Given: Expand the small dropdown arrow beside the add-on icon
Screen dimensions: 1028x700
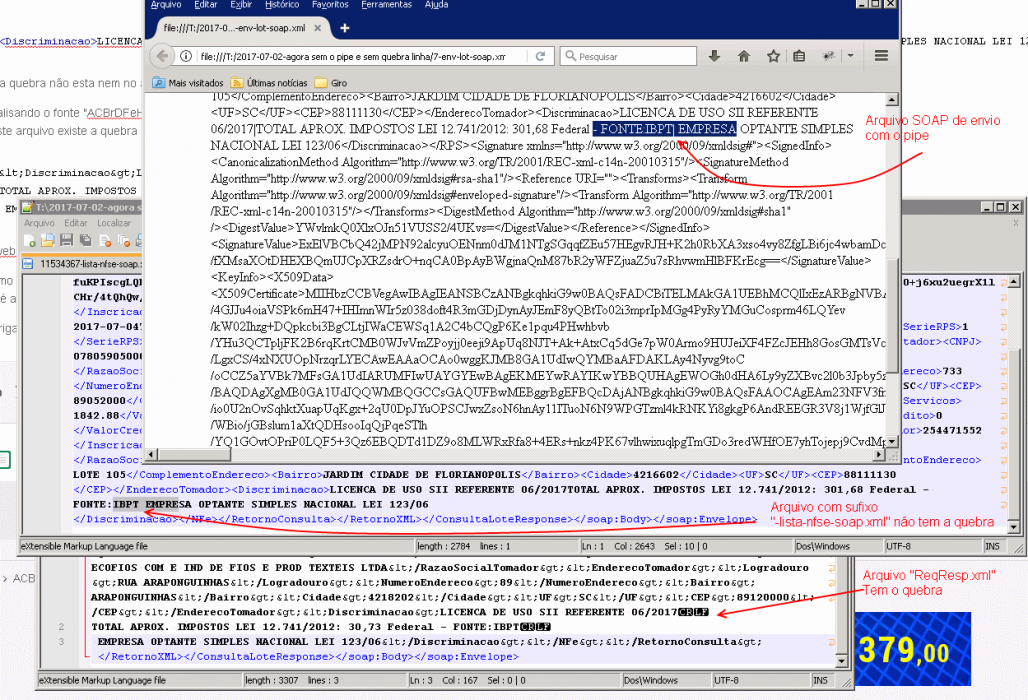Looking at the screenshot, I should (850, 56).
